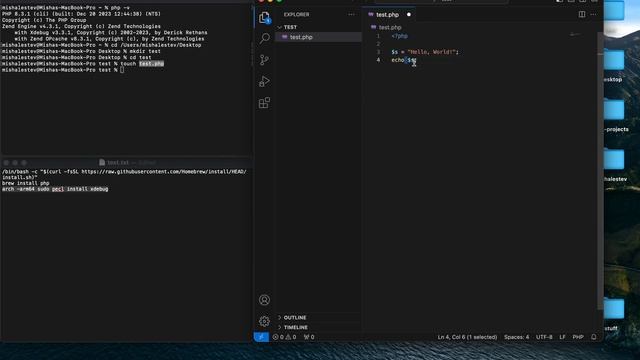The image size is (640, 360).
Task: Change end of line sequence LF
Action: tap(562, 337)
